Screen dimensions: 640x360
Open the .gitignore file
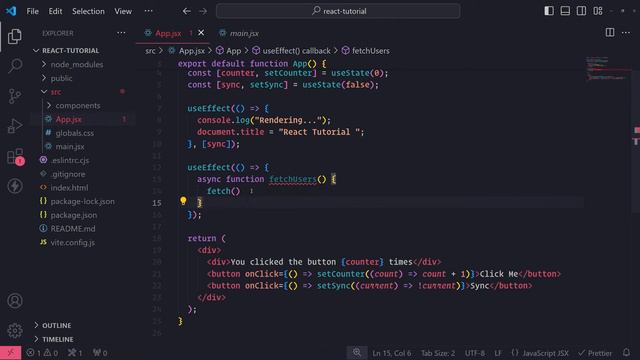(68, 174)
